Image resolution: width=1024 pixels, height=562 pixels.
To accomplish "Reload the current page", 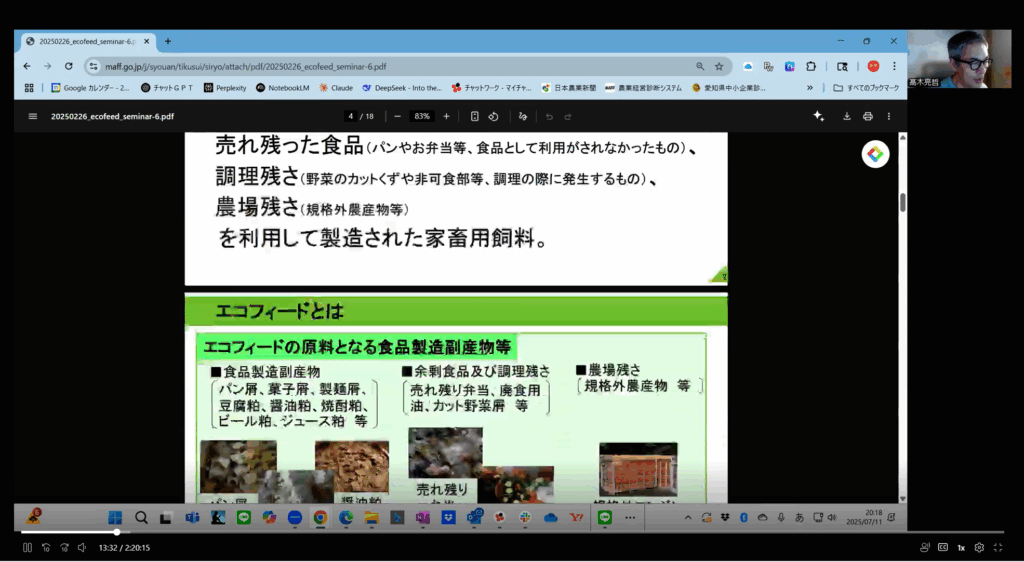I will (x=69, y=67).
